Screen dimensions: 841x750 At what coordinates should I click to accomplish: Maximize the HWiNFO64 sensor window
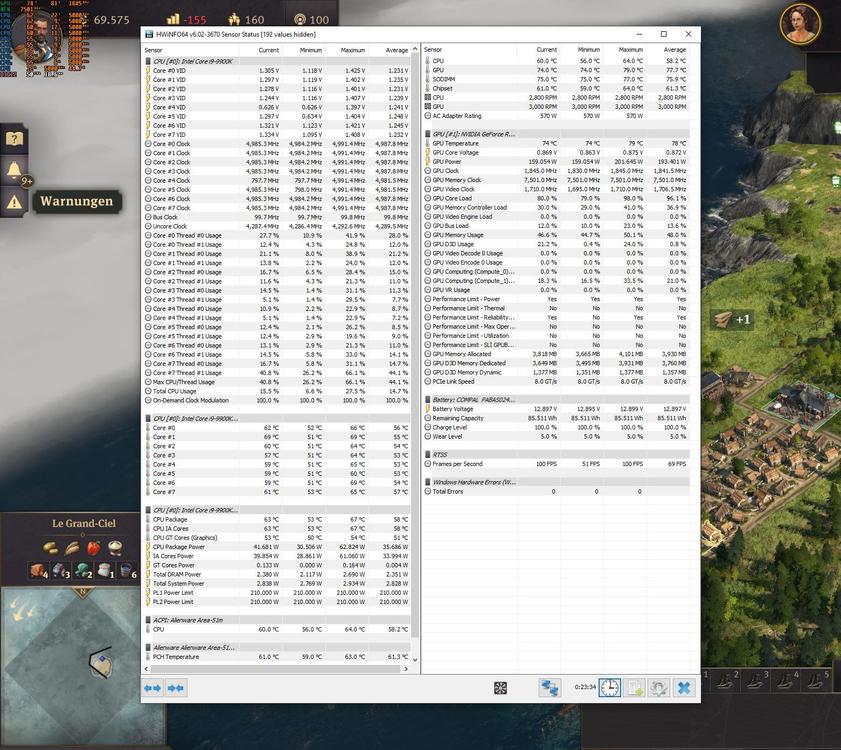click(663, 34)
